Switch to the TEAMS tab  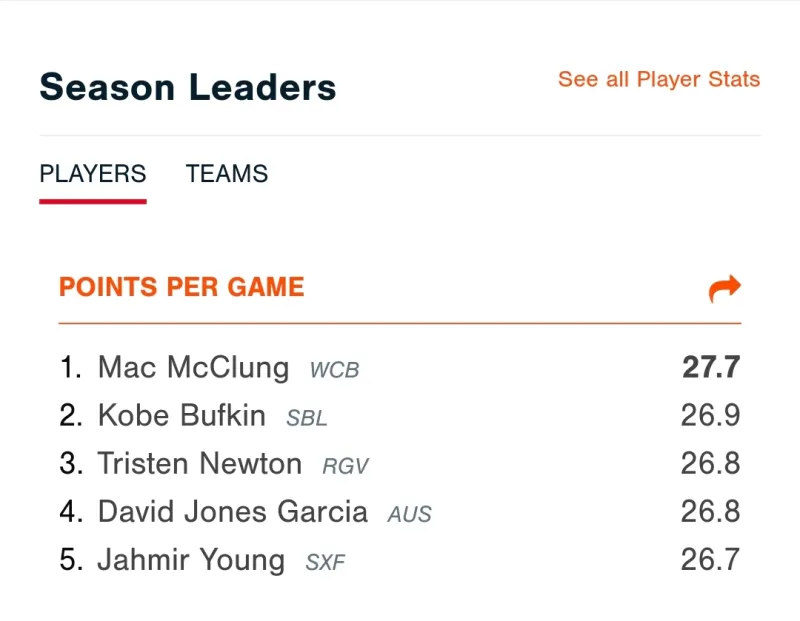tap(227, 174)
